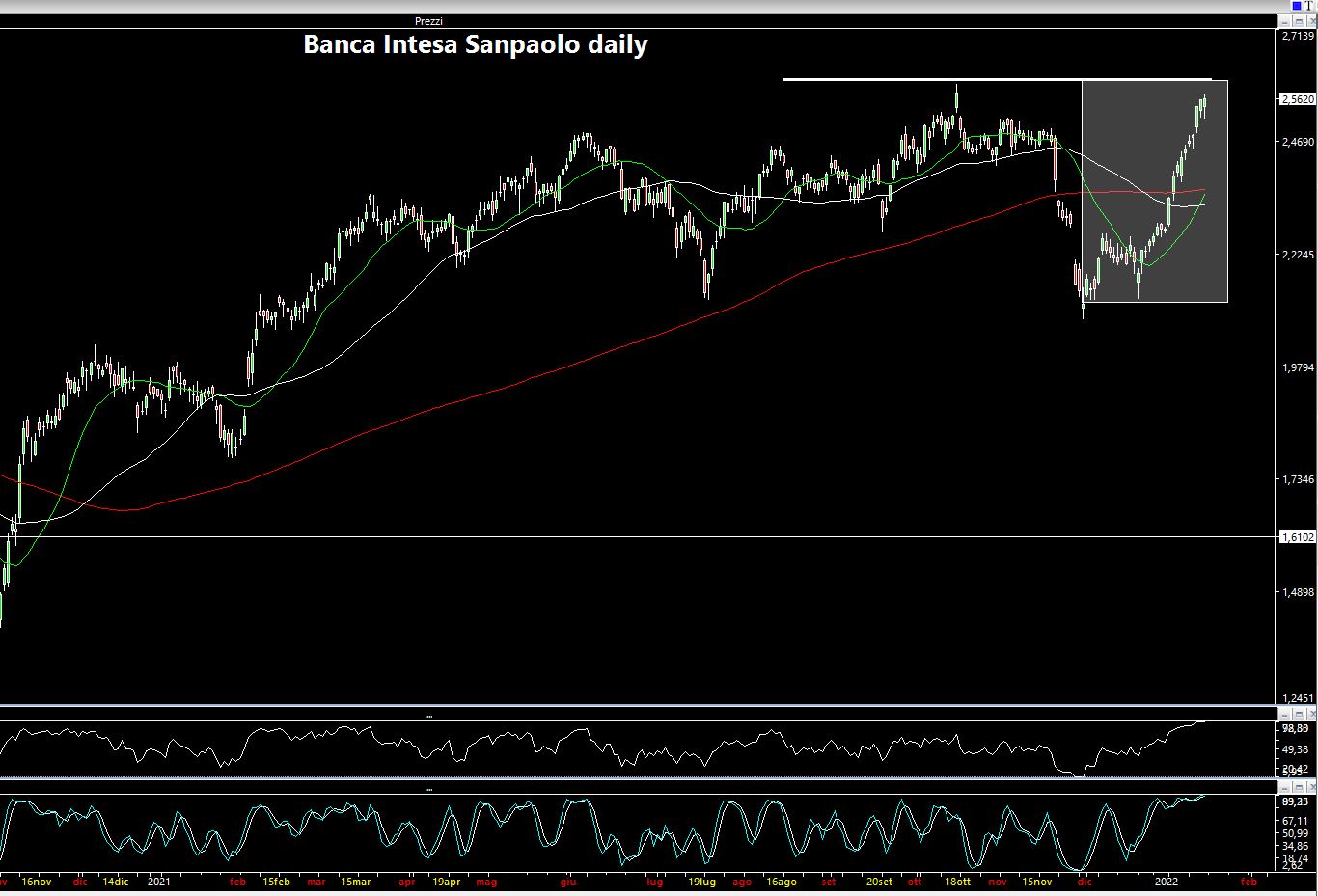Click the 15feb date label
Image resolution: width=1318 pixels, height=896 pixels.
coord(275,882)
